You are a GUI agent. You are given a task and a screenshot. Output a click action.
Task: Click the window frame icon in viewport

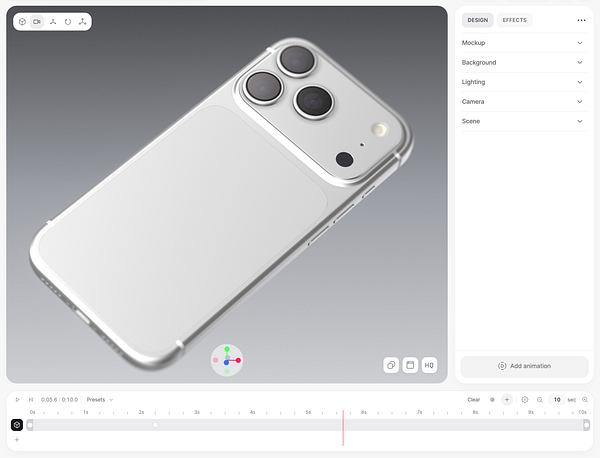point(410,365)
